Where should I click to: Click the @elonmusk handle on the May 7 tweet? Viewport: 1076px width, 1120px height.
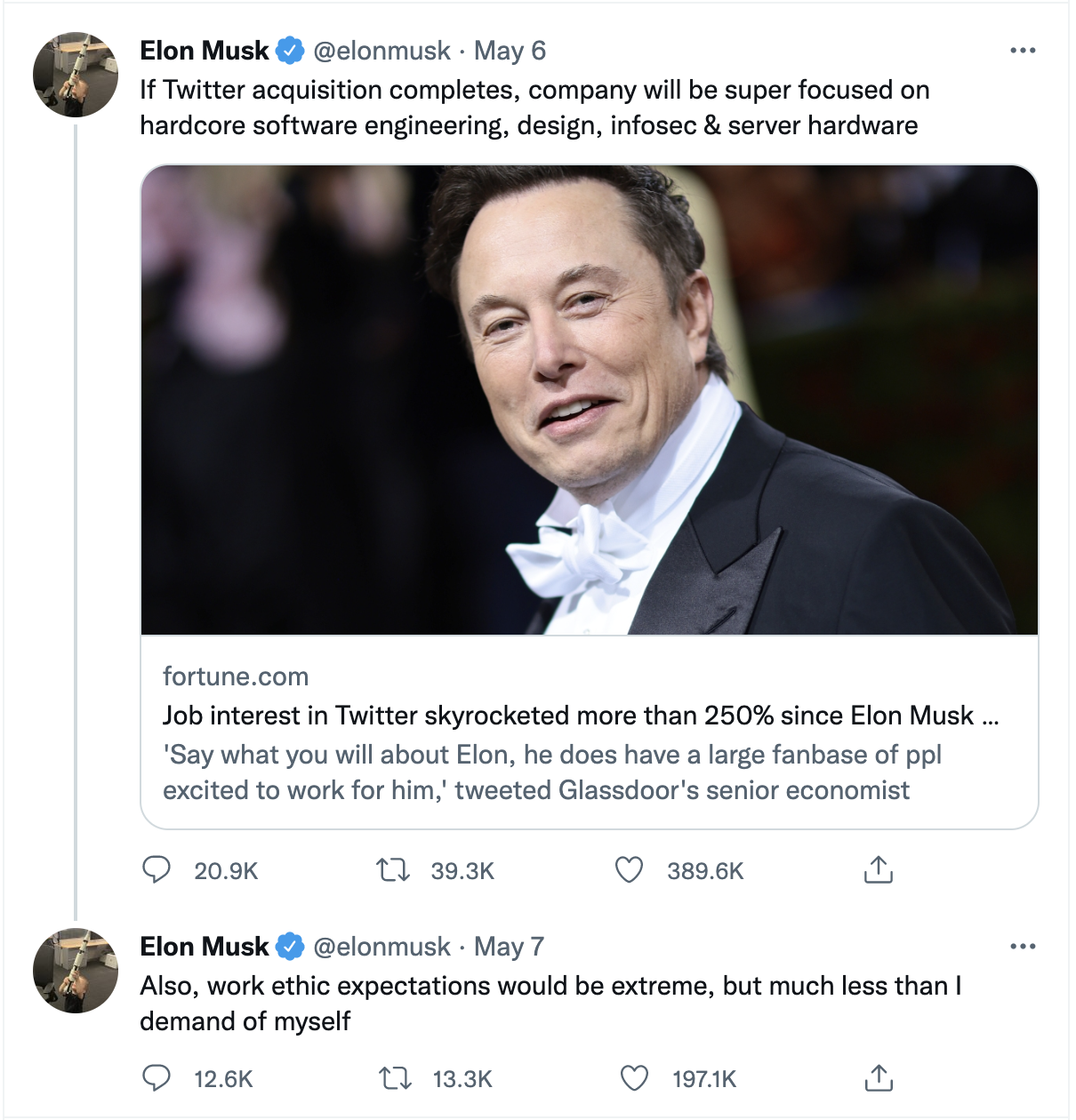381,947
